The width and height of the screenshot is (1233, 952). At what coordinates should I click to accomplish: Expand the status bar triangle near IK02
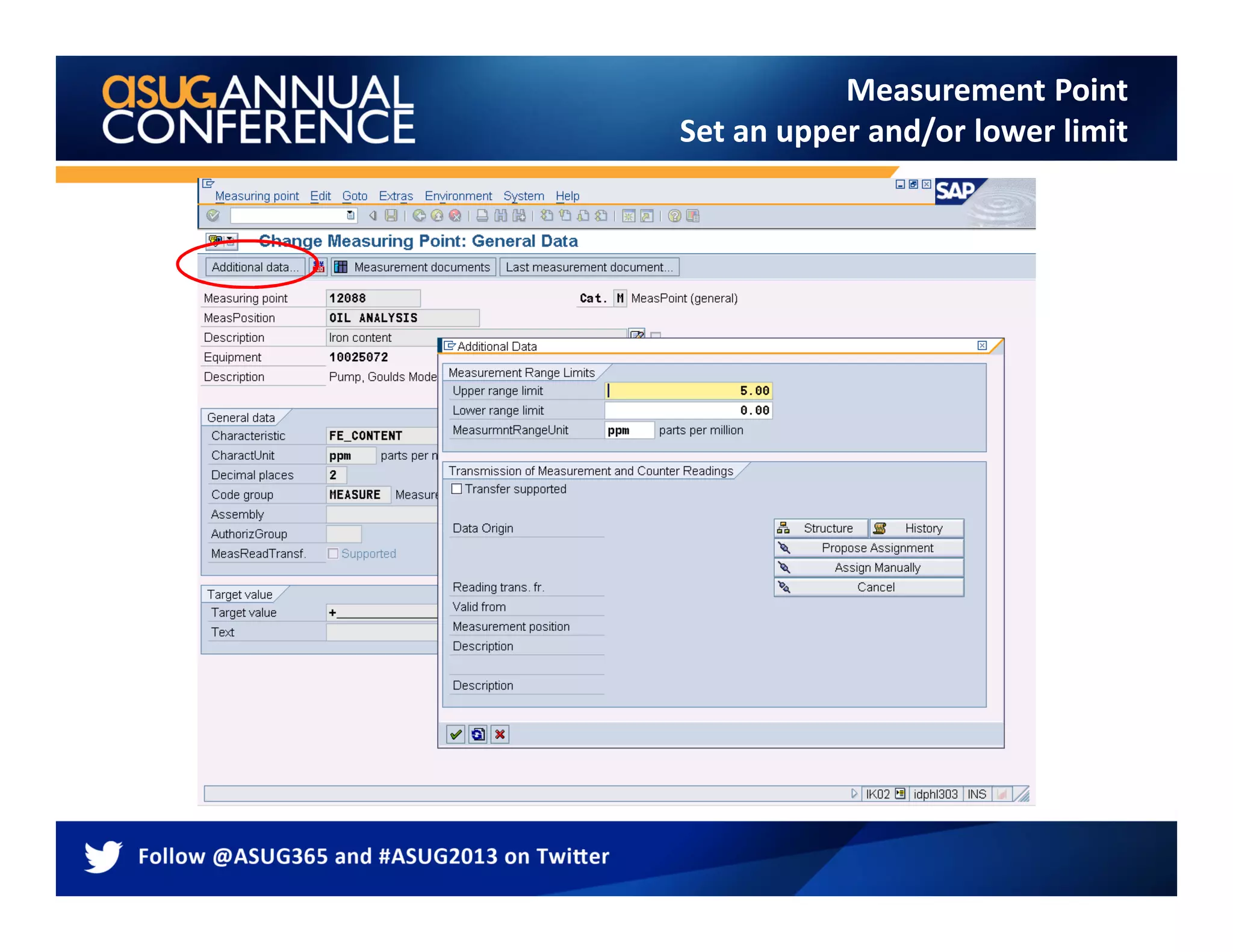(x=854, y=794)
